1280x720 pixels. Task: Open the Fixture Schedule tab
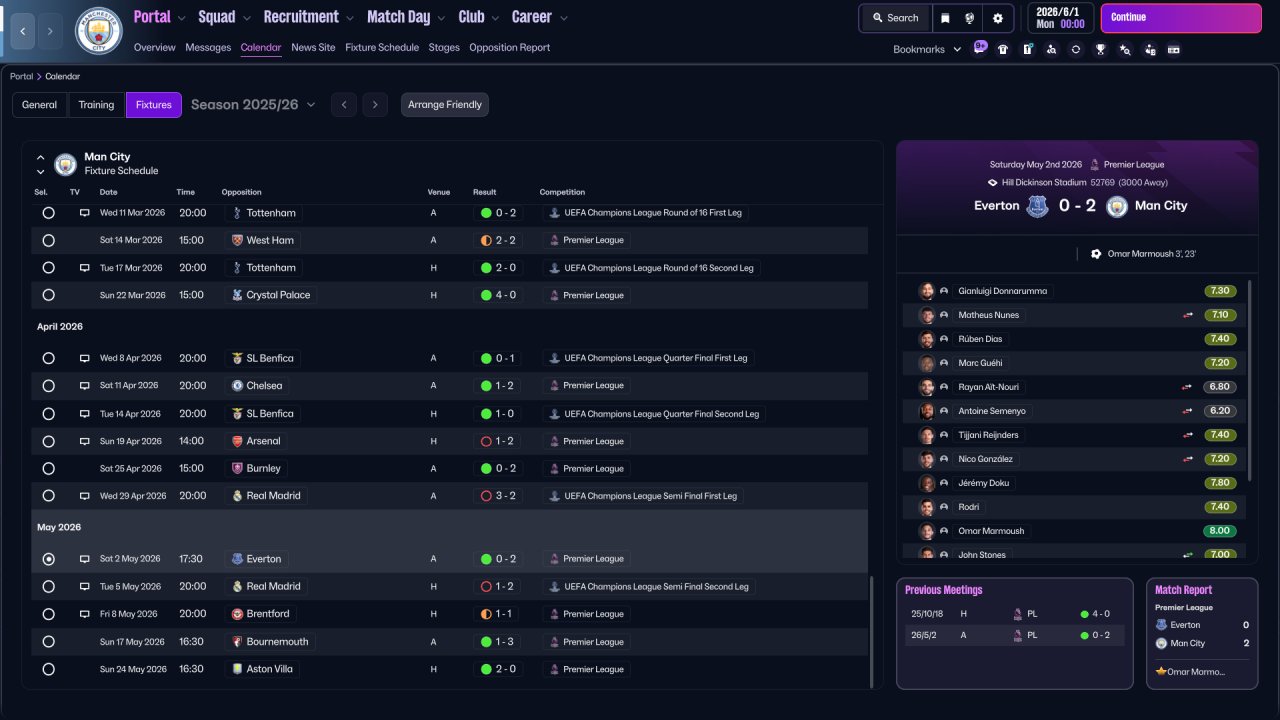tap(382, 47)
